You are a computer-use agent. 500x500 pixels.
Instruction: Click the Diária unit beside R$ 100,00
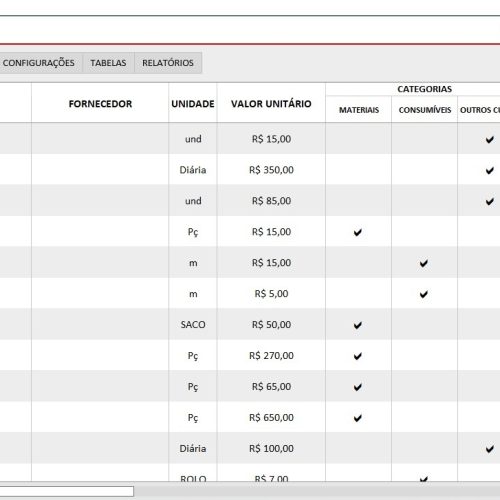(x=193, y=449)
